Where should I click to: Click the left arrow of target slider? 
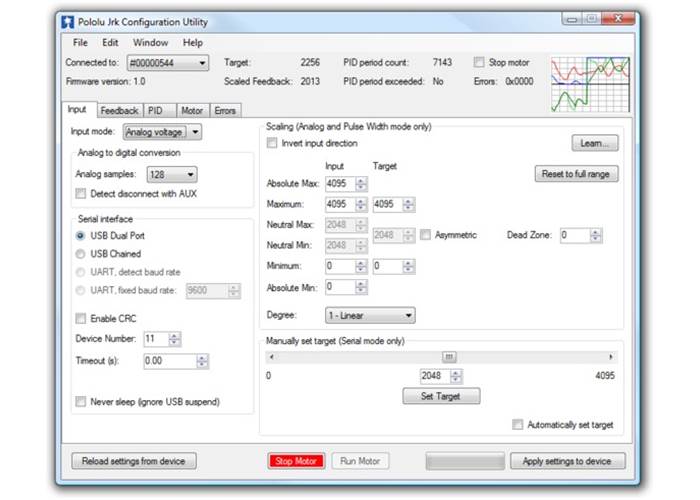269,357
